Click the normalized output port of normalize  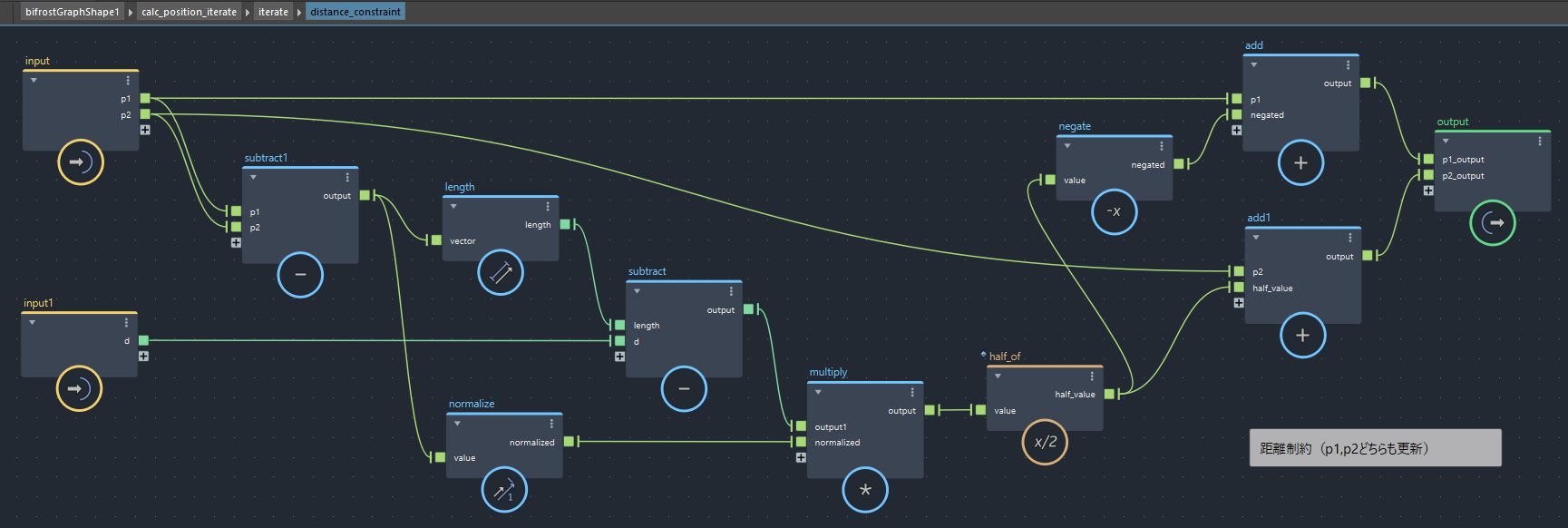pos(569,442)
